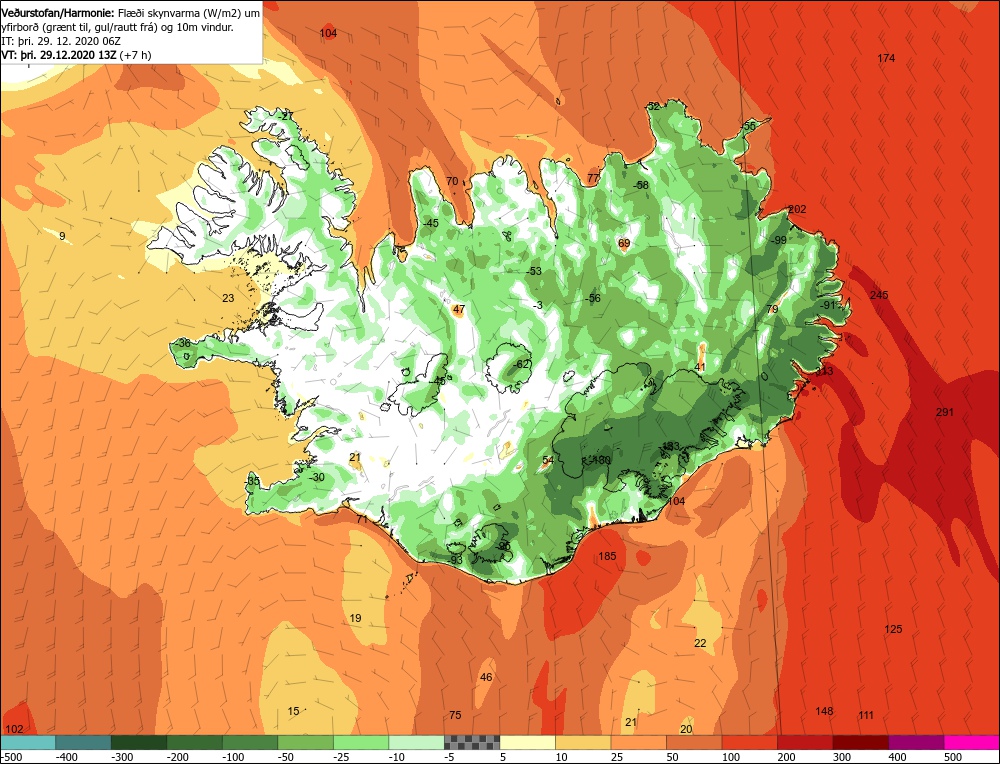The height and width of the screenshot is (764, 1000).
Task: Pick the purple legend swatch between 400 and 500
Action: (916, 742)
